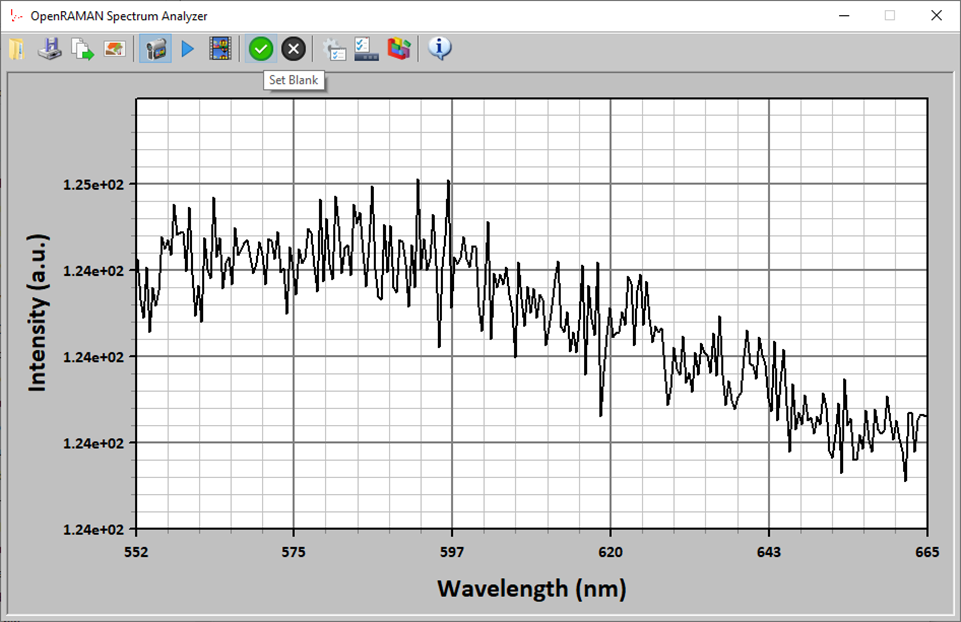Viewport: 961px width, 622px height.
Task: Click the 620 tick label on wavelength axis
Action: 610,551
